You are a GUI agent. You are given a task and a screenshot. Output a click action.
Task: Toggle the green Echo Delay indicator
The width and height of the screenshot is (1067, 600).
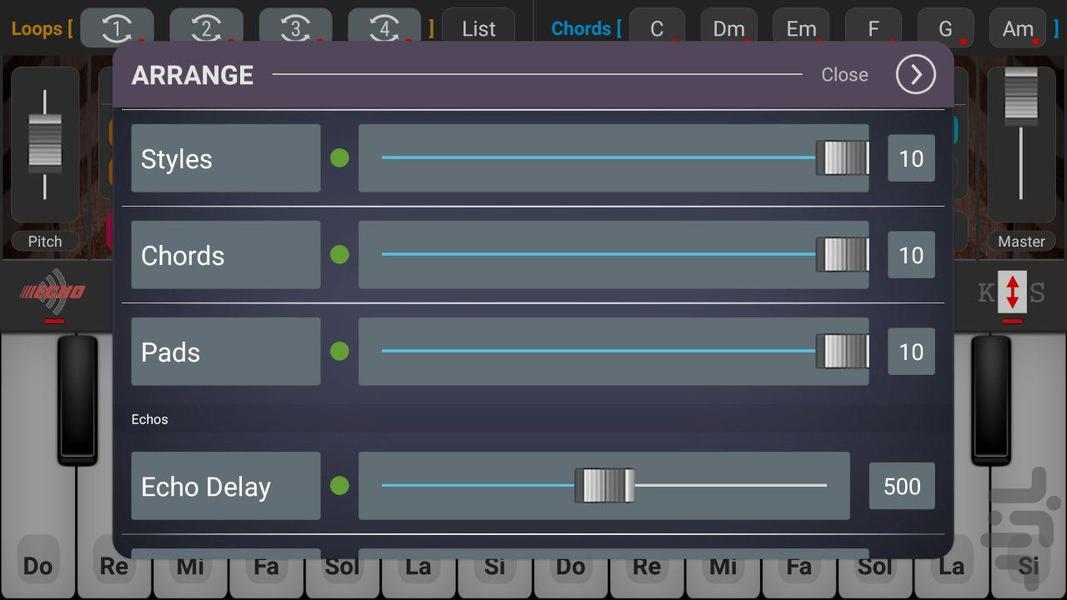pyautogui.click(x=340, y=486)
